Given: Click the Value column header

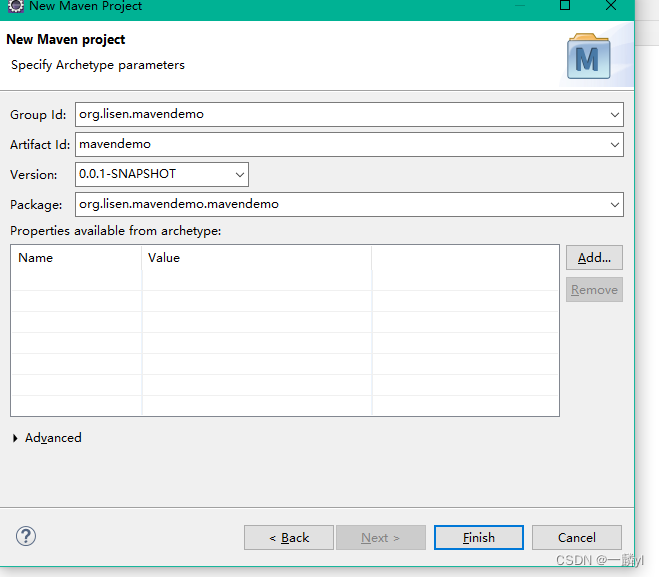Looking at the screenshot, I should click(257, 258).
